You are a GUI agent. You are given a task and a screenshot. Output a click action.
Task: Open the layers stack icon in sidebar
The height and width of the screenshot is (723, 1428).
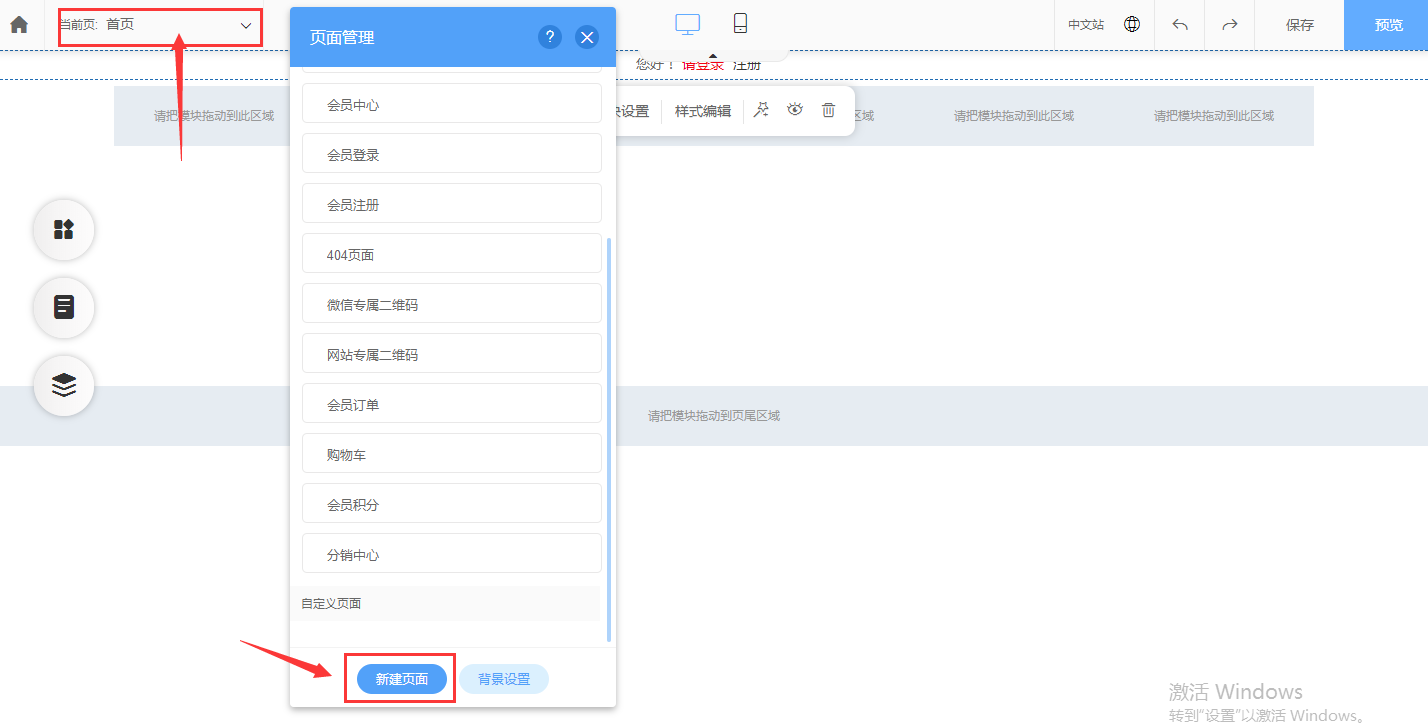click(64, 385)
